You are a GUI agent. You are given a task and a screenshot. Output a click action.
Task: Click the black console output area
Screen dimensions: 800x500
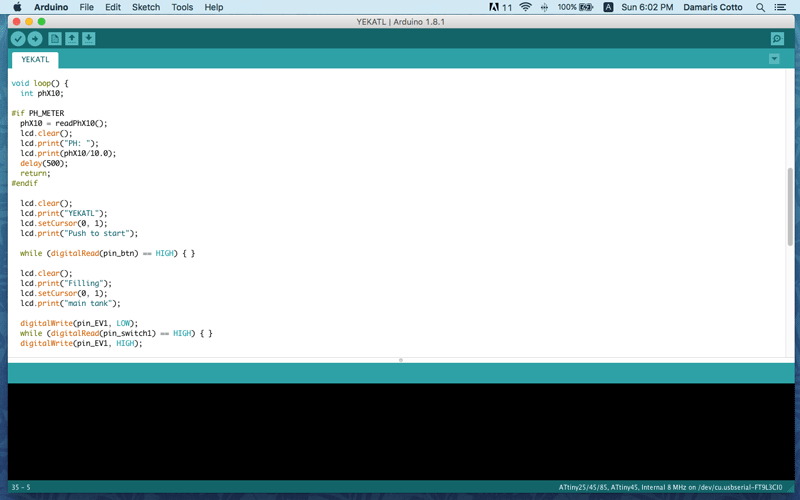click(401, 431)
